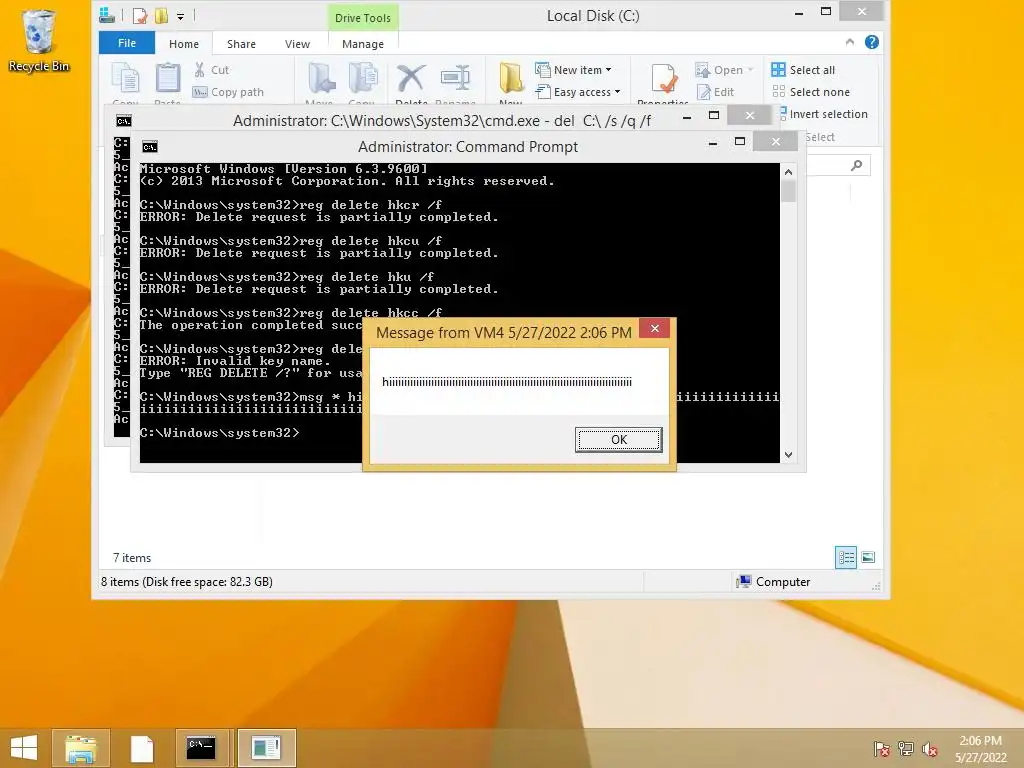Click Invert selection in ribbon
Screen dimensions: 1024x768
point(824,114)
